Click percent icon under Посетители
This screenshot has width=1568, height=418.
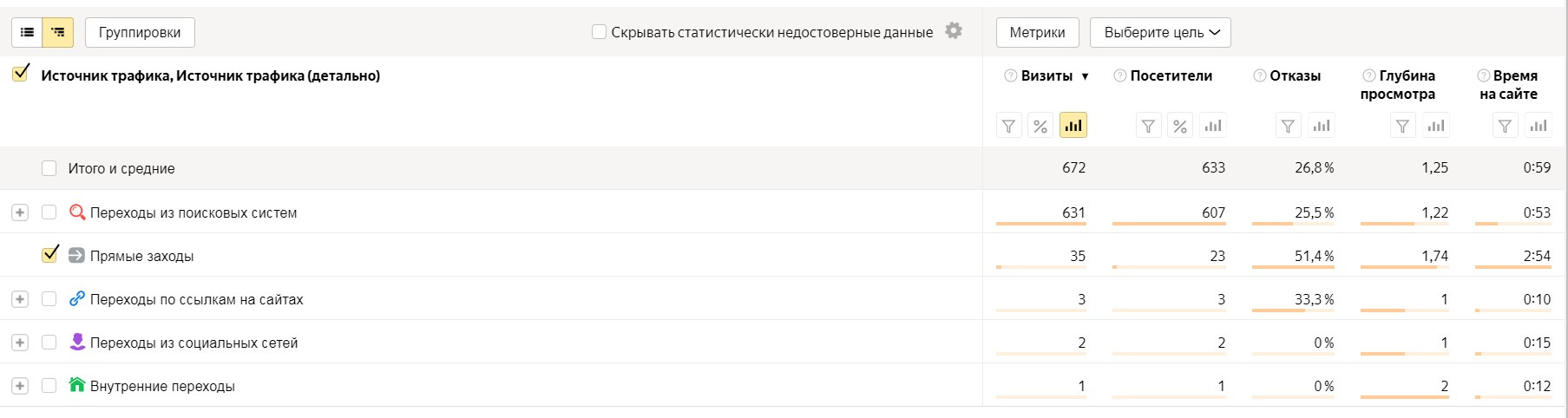coord(1179,126)
